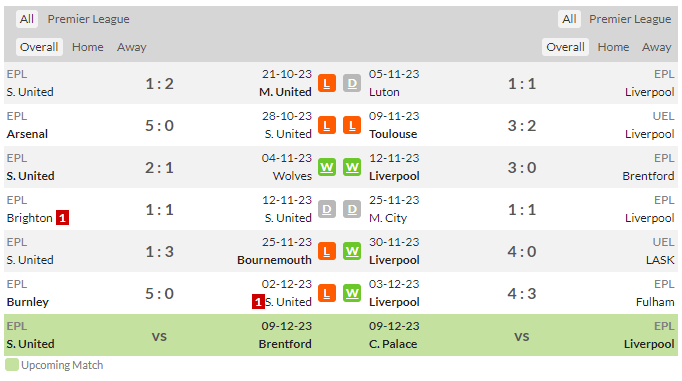Open the Arsenal 5:0 S. United score
The image size is (682, 381).
[159, 126]
